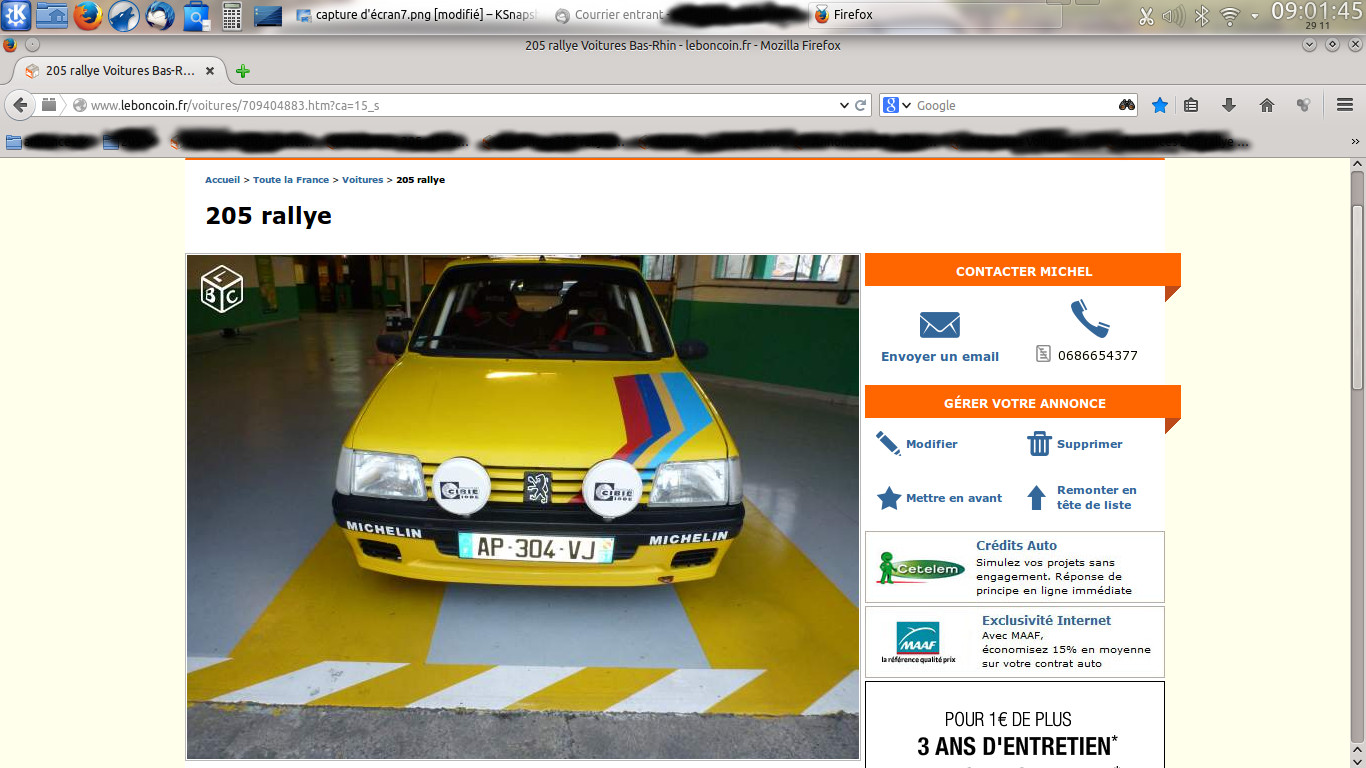Click the phone icon to call Michel
This screenshot has height=768, width=1366.
[x=1089, y=319]
